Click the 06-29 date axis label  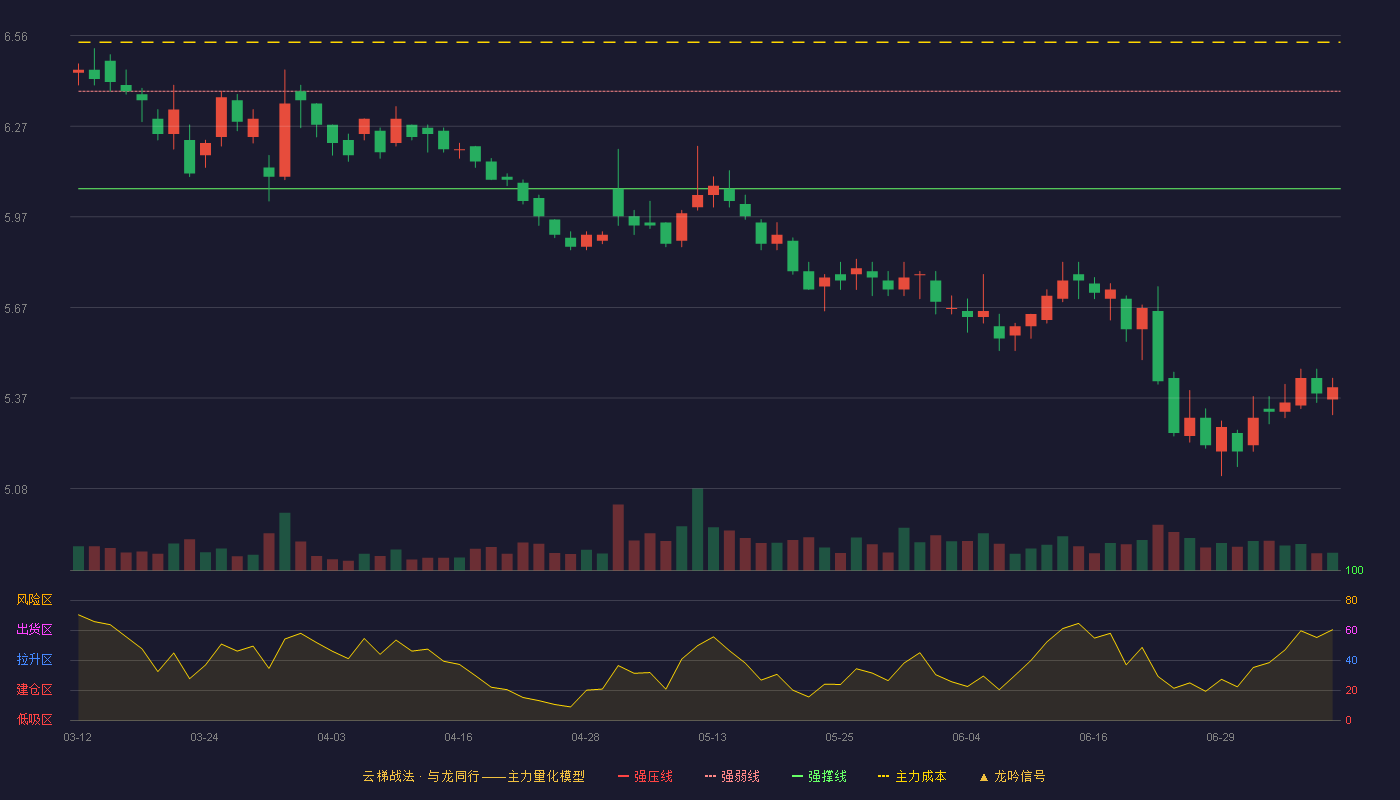(1220, 737)
